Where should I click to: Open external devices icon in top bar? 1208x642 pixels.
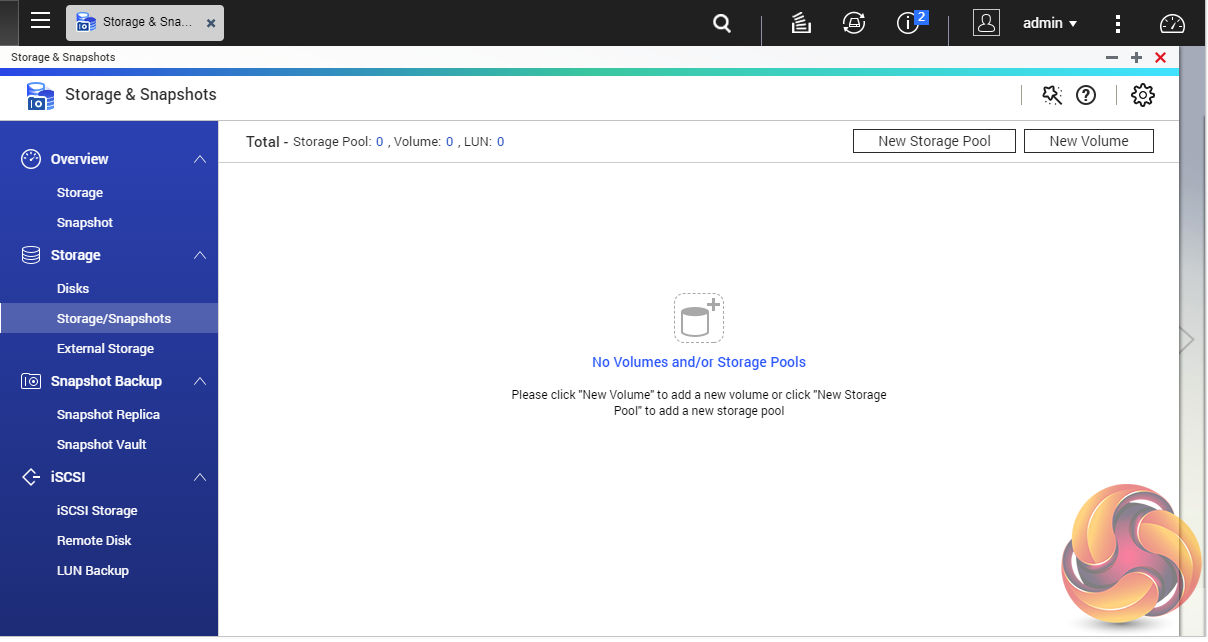click(854, 23)
